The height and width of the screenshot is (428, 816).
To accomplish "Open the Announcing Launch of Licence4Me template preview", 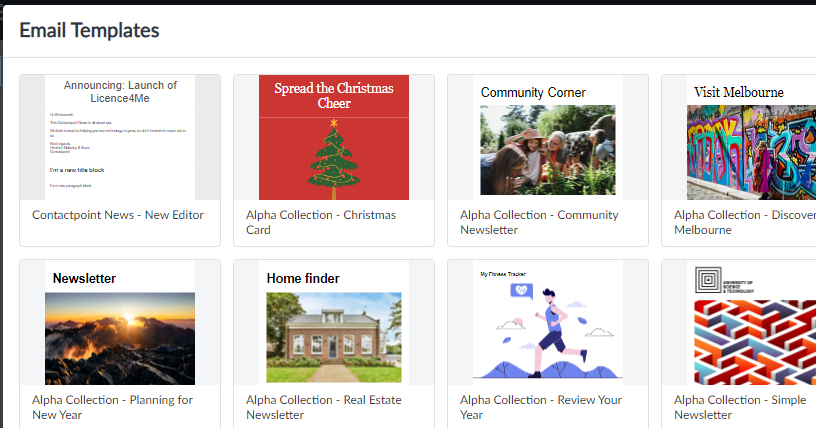I will [x=120, y=137].
